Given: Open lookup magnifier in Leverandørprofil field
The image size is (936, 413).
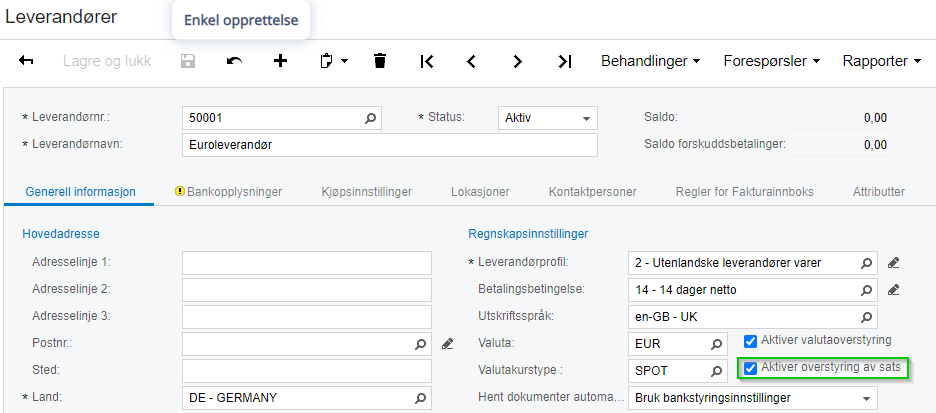Looking at the screenshot, I should (x=866, y=263).
